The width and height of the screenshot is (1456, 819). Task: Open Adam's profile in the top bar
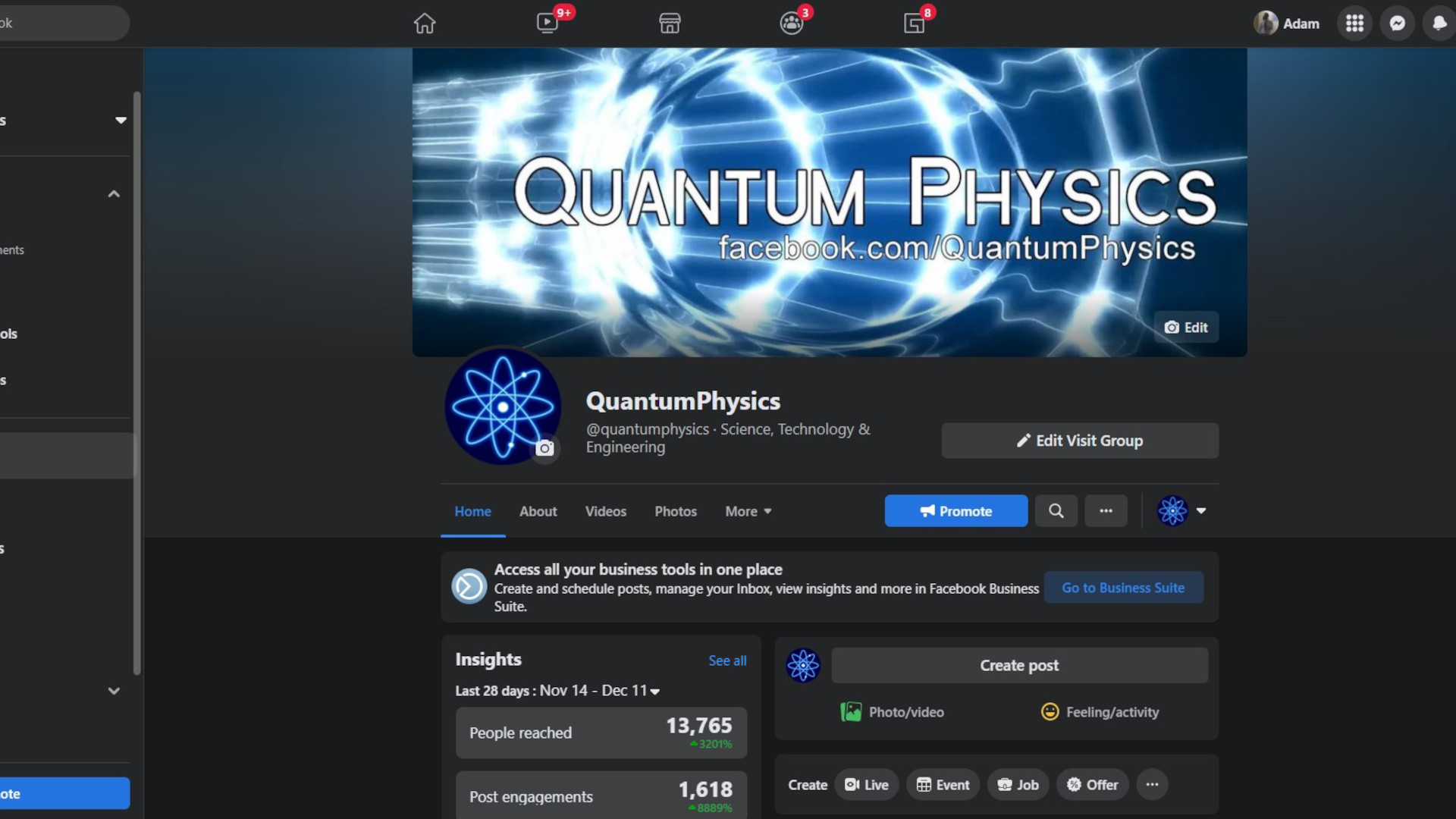point(1287,24)
